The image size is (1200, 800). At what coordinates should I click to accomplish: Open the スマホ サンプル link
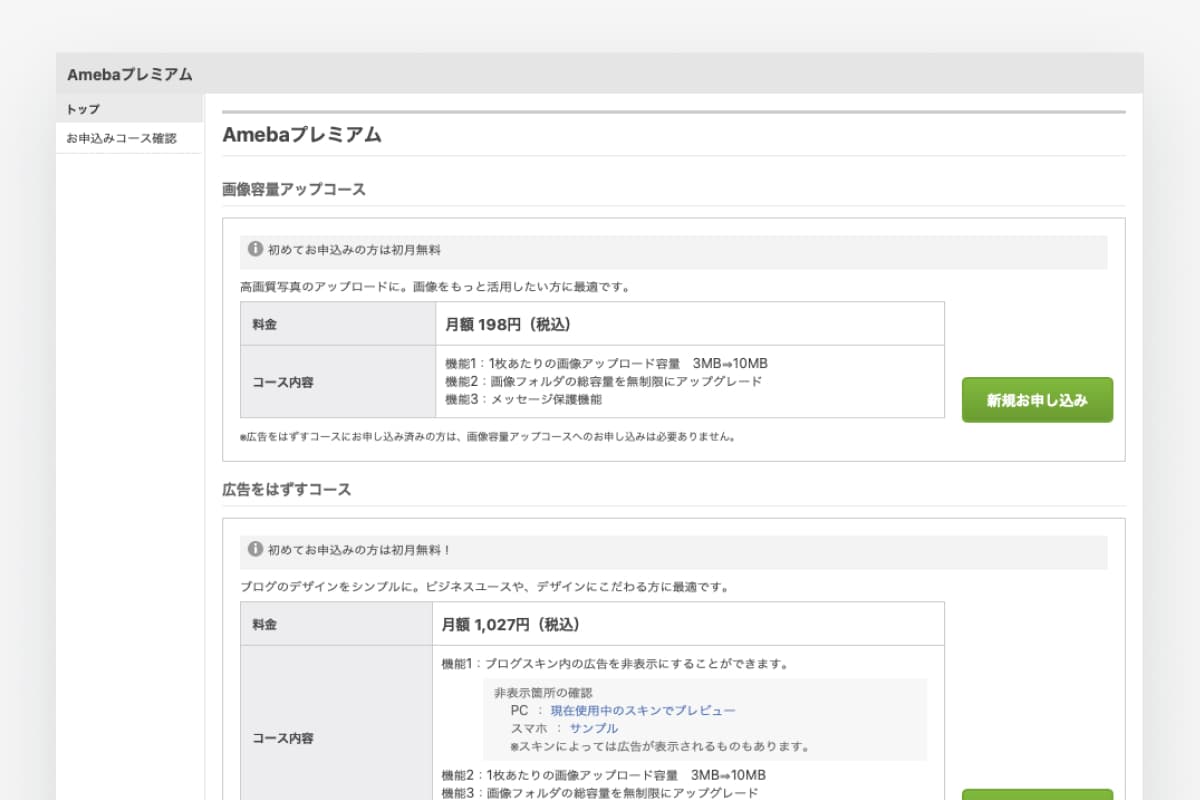tap(594, 728)
